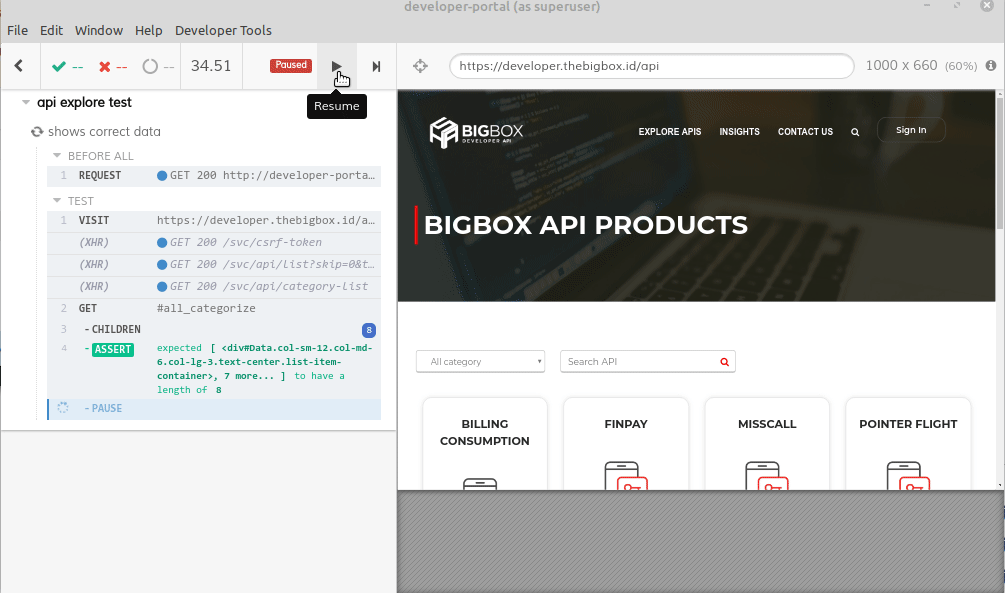Collapse the api explore test suite

pos(26,102)
